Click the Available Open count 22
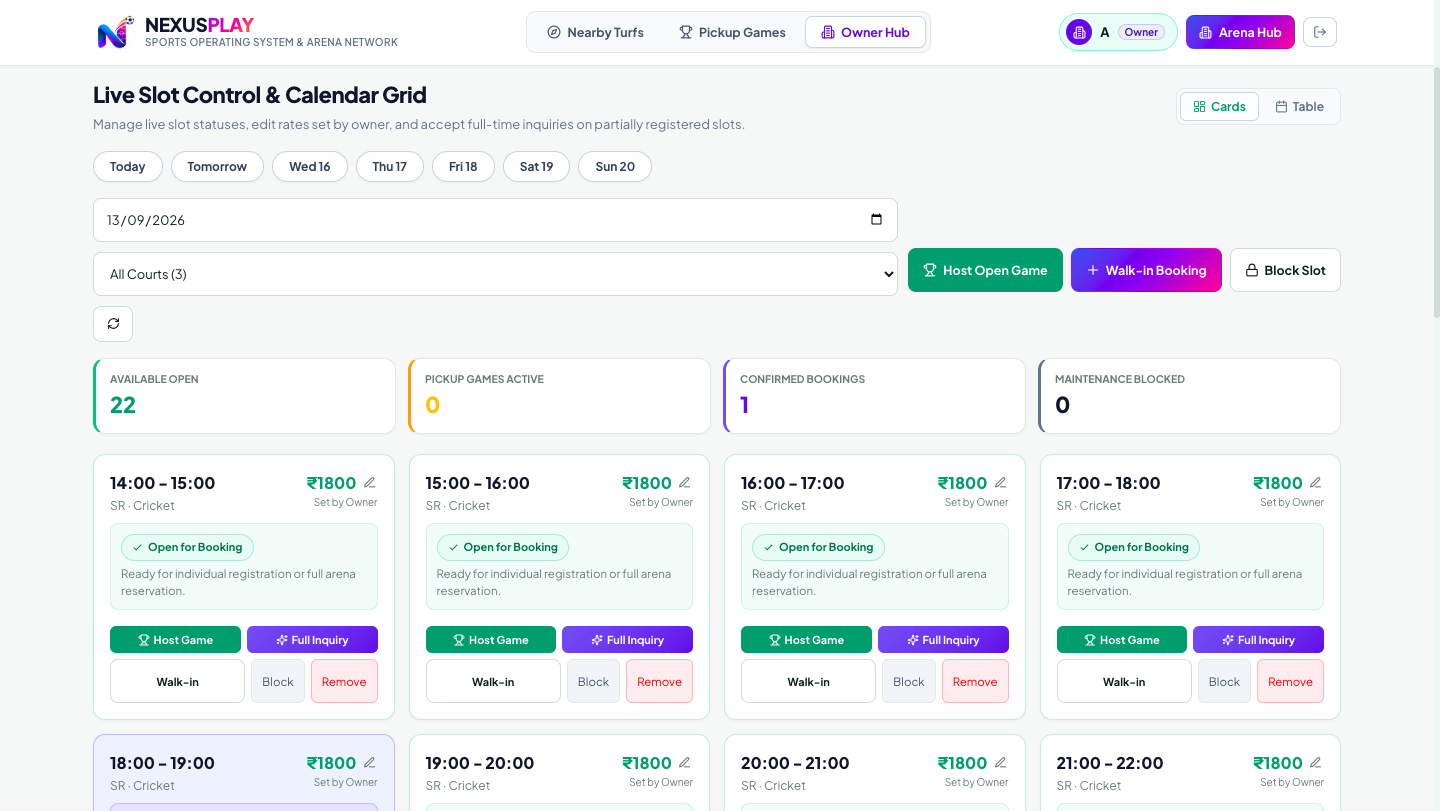This screenshot has width=1440, height=811. (123, 405)
